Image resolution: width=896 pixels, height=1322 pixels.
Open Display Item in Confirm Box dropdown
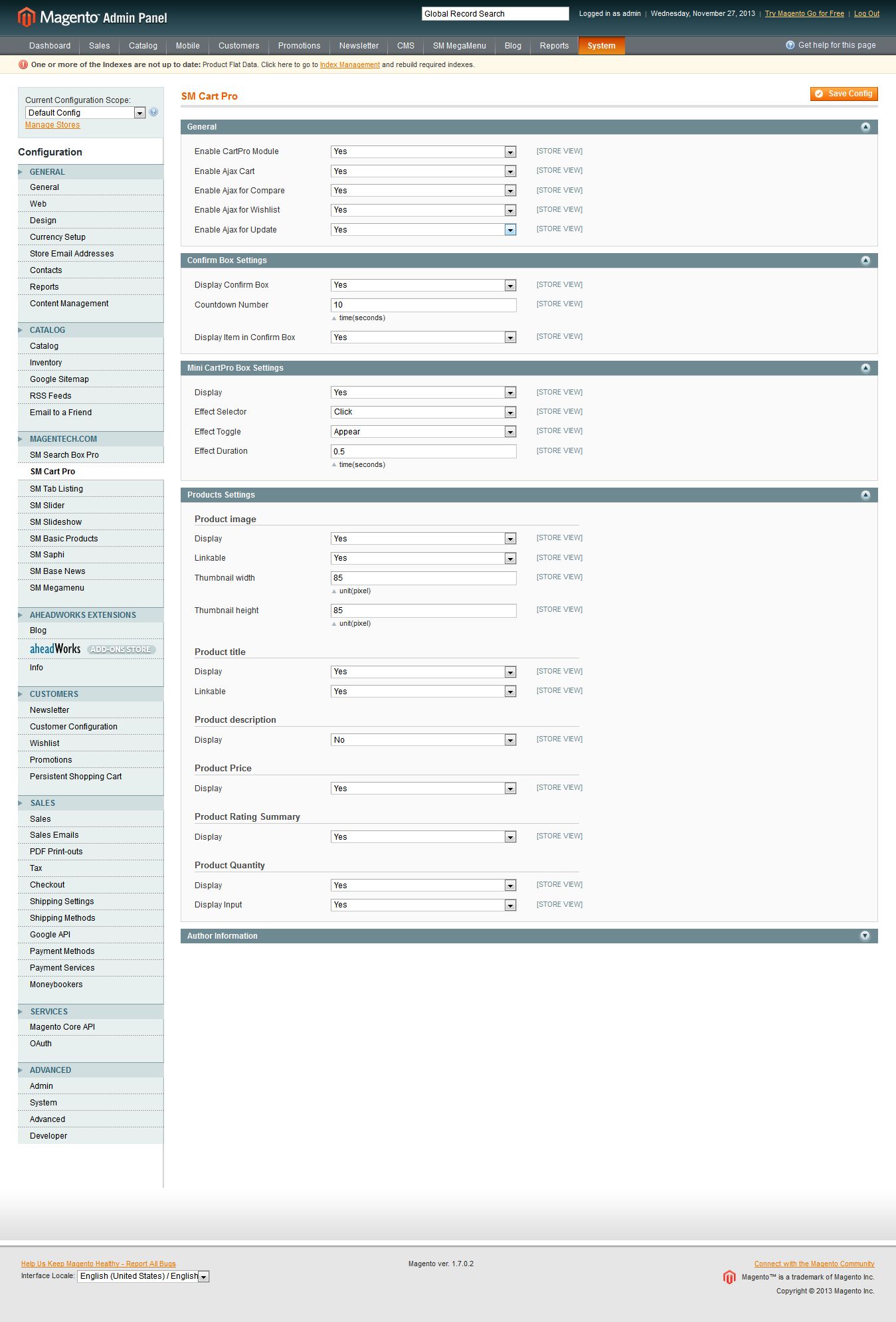pyautogui.click(x=423, y=337)
